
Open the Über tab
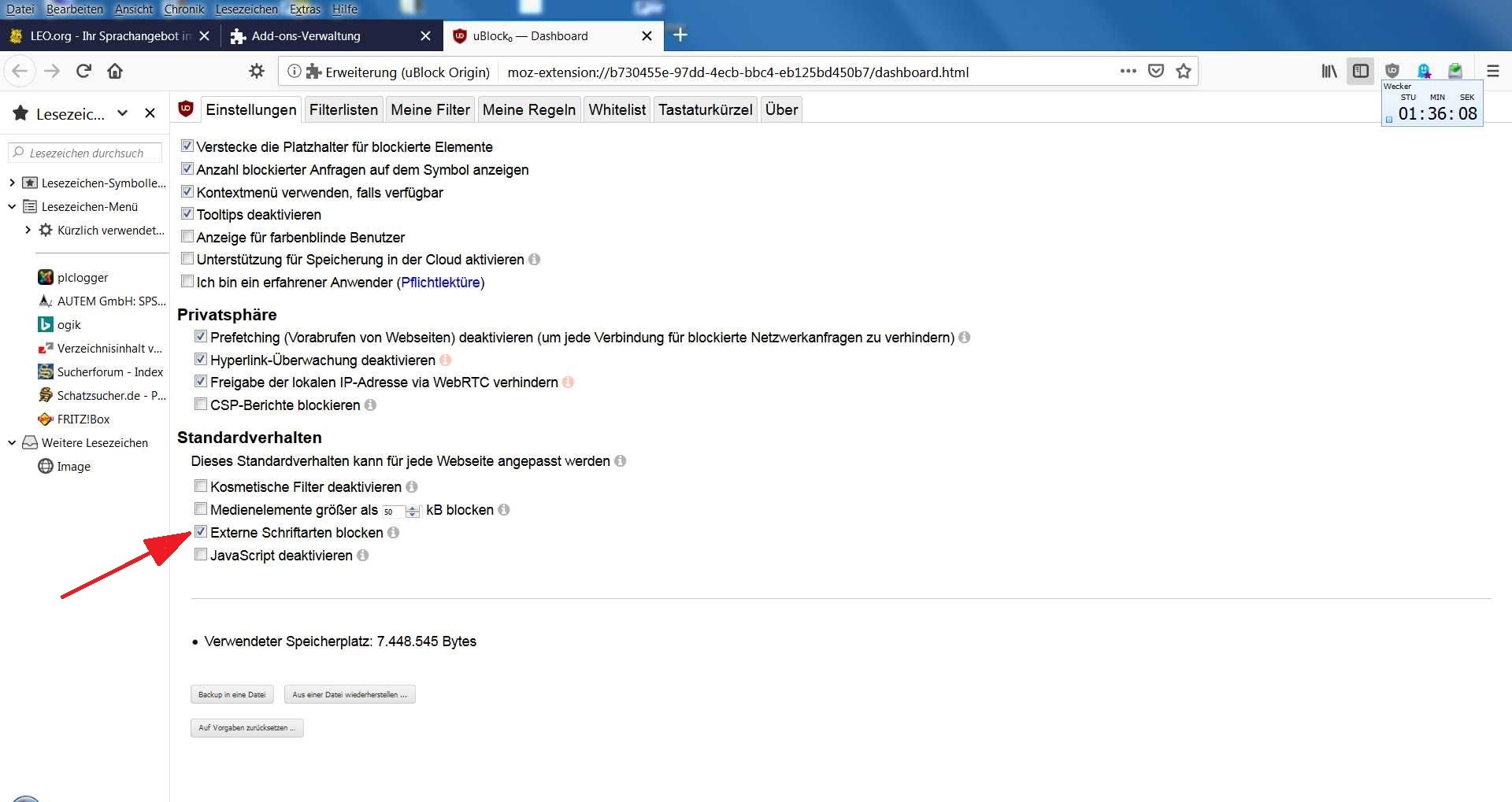[x=782, y=109]
